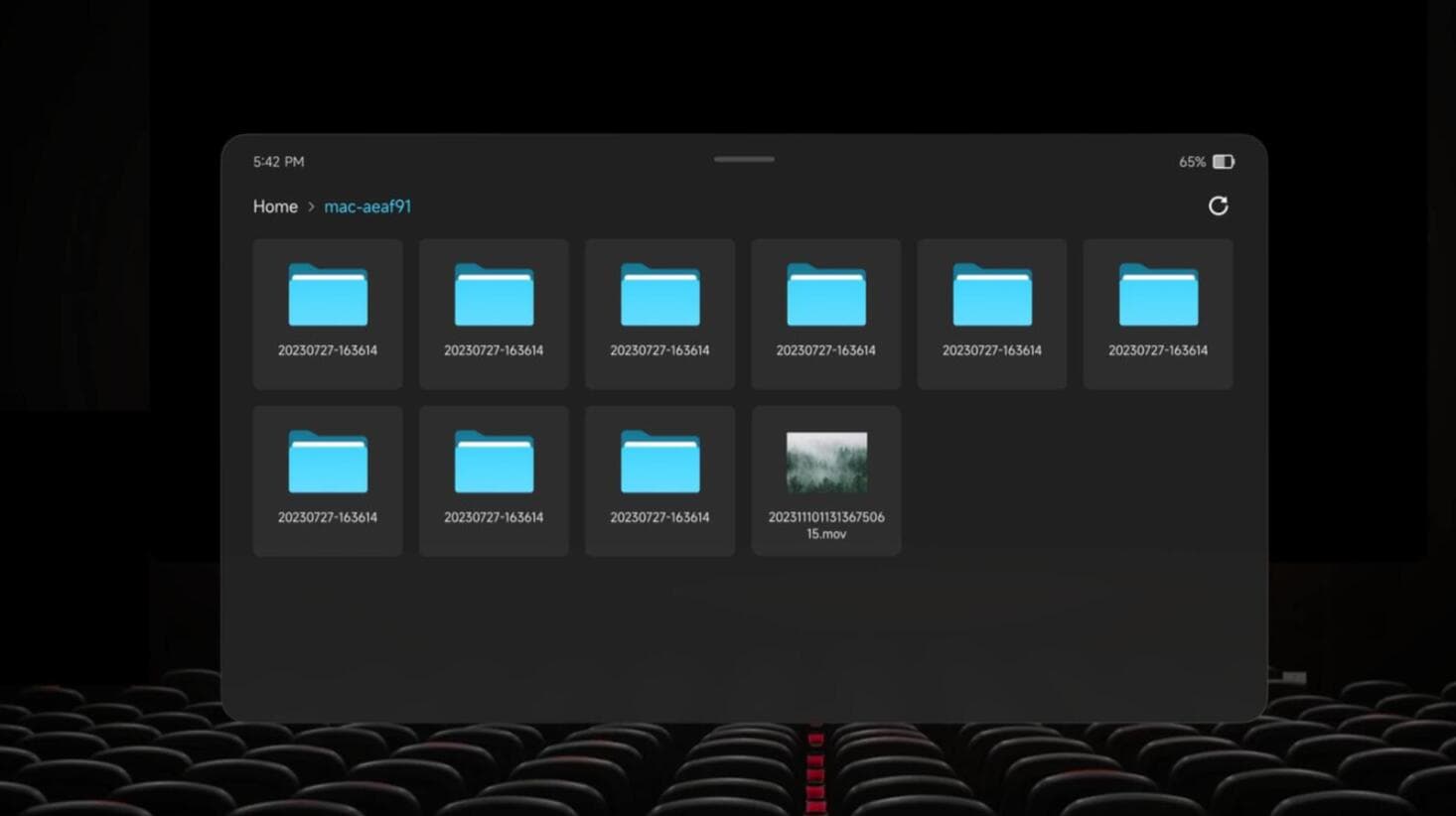The width and height of the screenshot is (1456, 816).
Task: Open the third folder in the second row
Action: pyautogui.click(x=659, y=480)
